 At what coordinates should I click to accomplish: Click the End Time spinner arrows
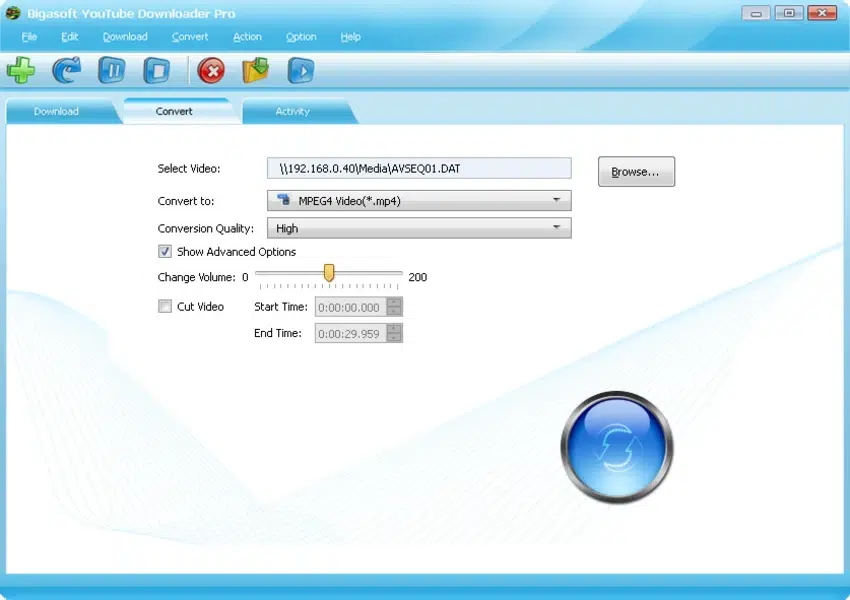(x=394, y=333)
